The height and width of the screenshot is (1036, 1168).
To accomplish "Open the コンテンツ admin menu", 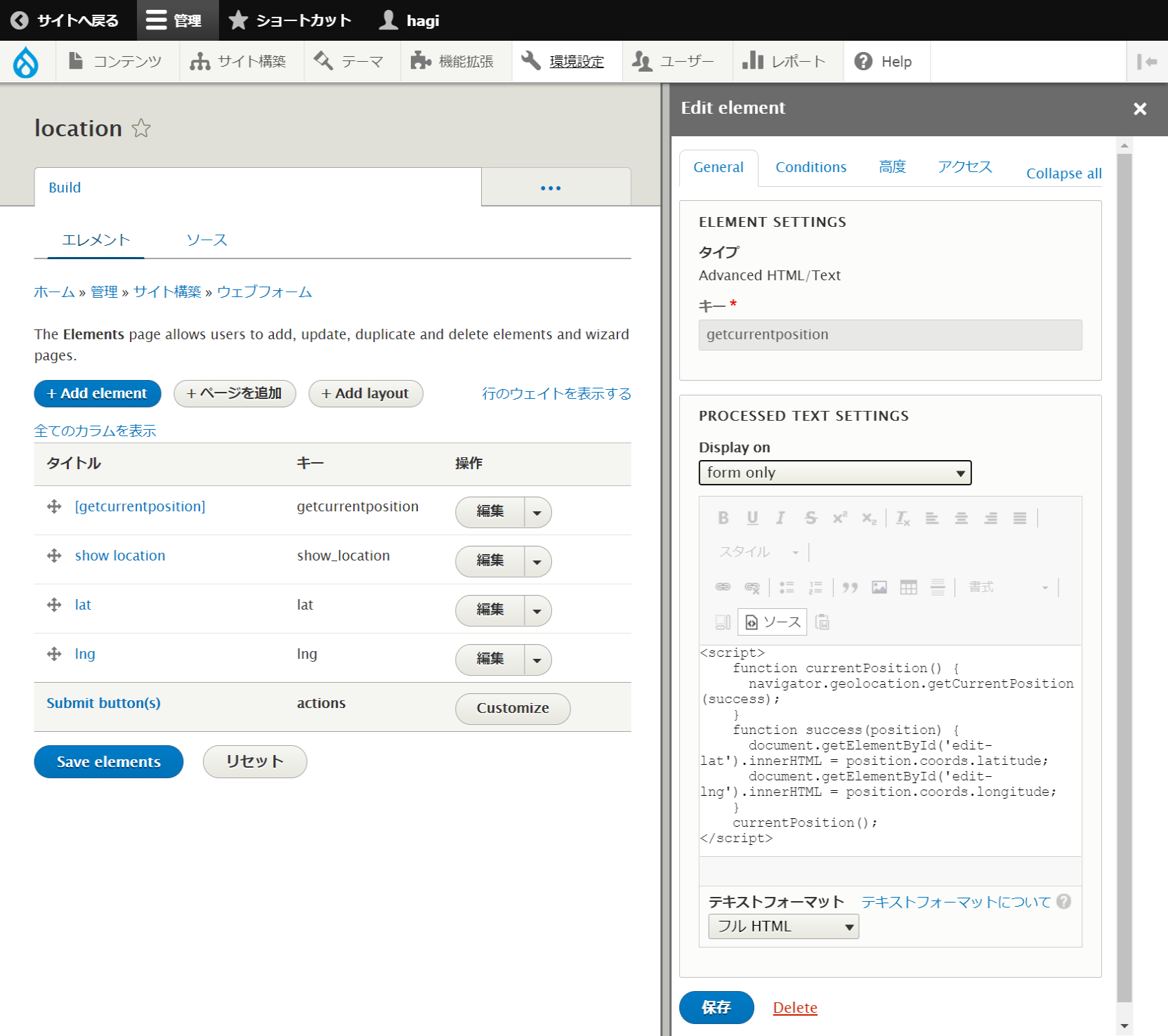I will pos(117,62).
